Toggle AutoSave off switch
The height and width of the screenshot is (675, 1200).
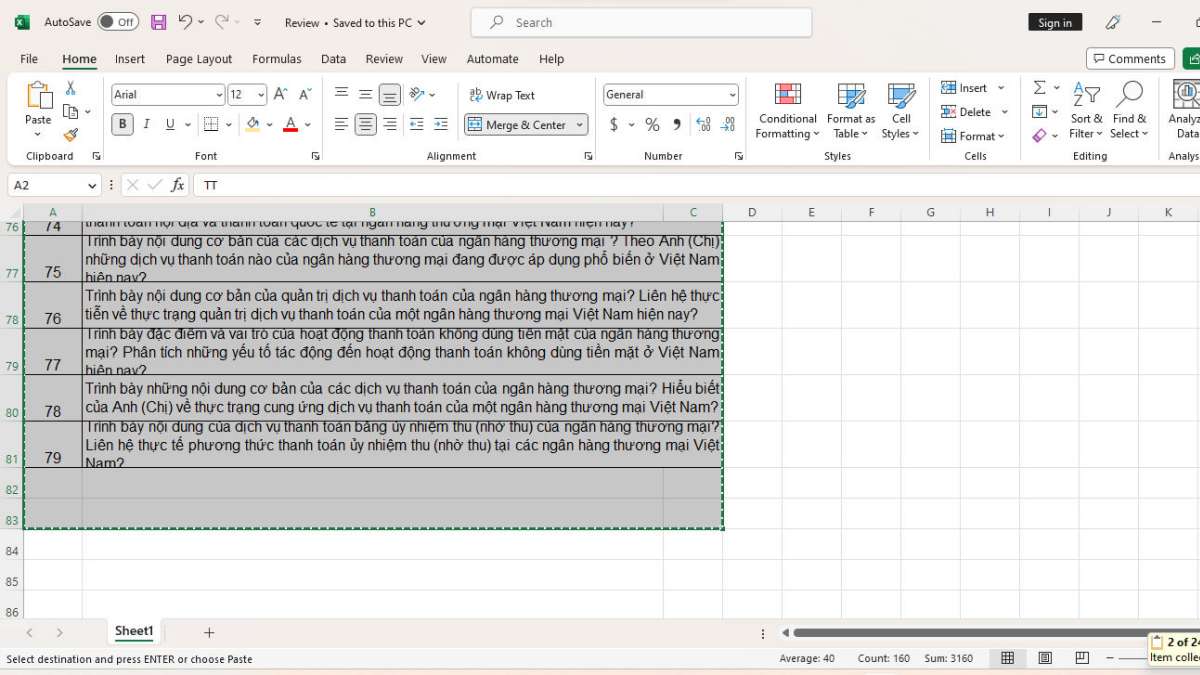119,22
